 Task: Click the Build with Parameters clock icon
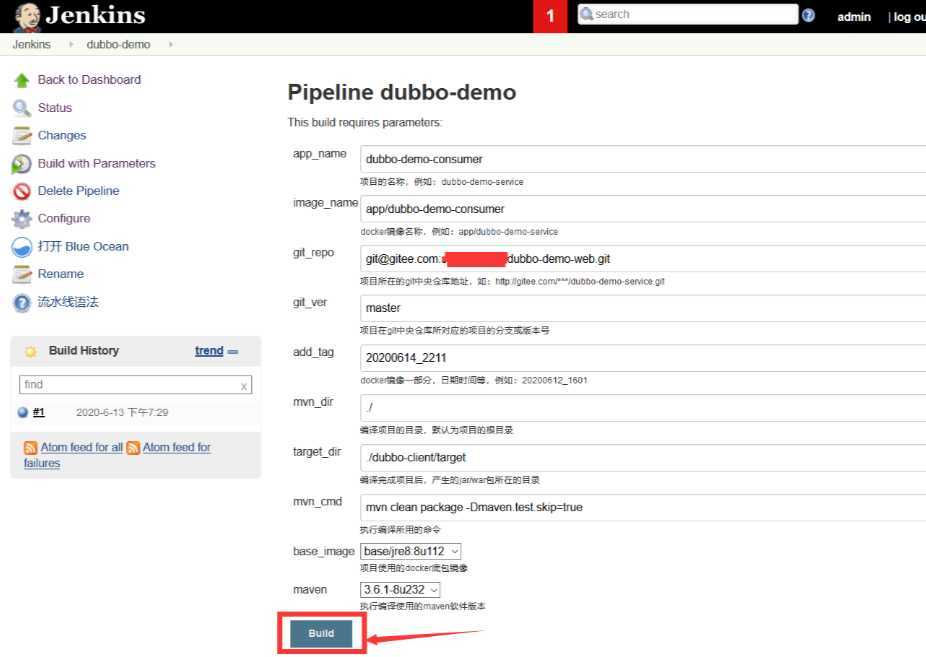tap(21, 164)
